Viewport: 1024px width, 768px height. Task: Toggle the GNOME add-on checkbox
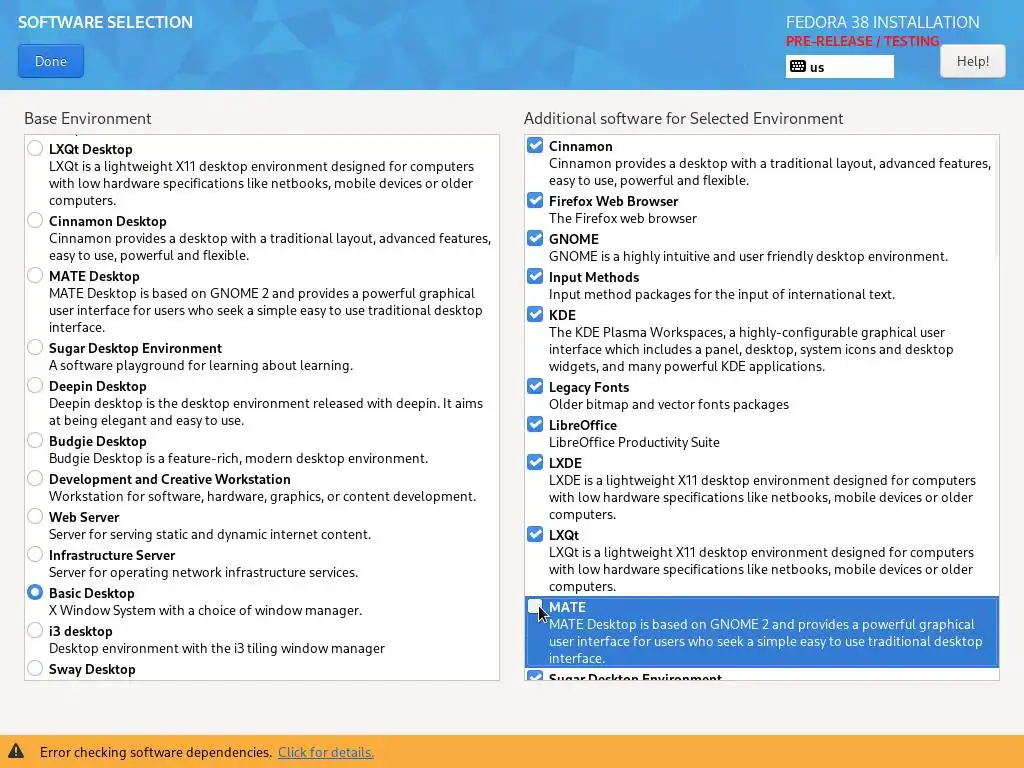point(535,238)
